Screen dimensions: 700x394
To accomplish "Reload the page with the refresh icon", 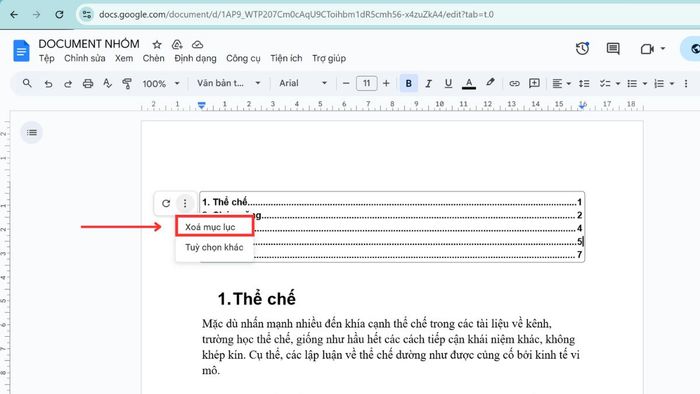I will (59, 14).
